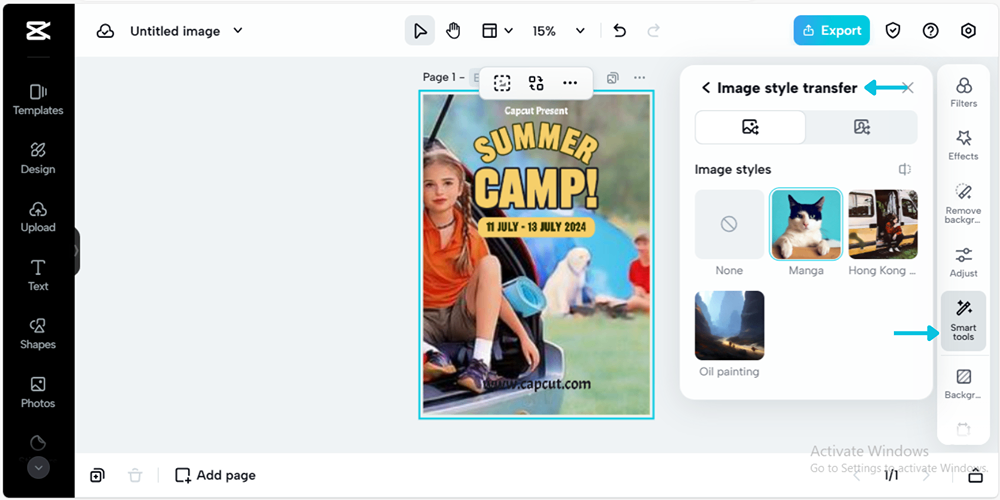Select the portrait style tab
The image size is (1000, 500).
[x=862, y=127]
